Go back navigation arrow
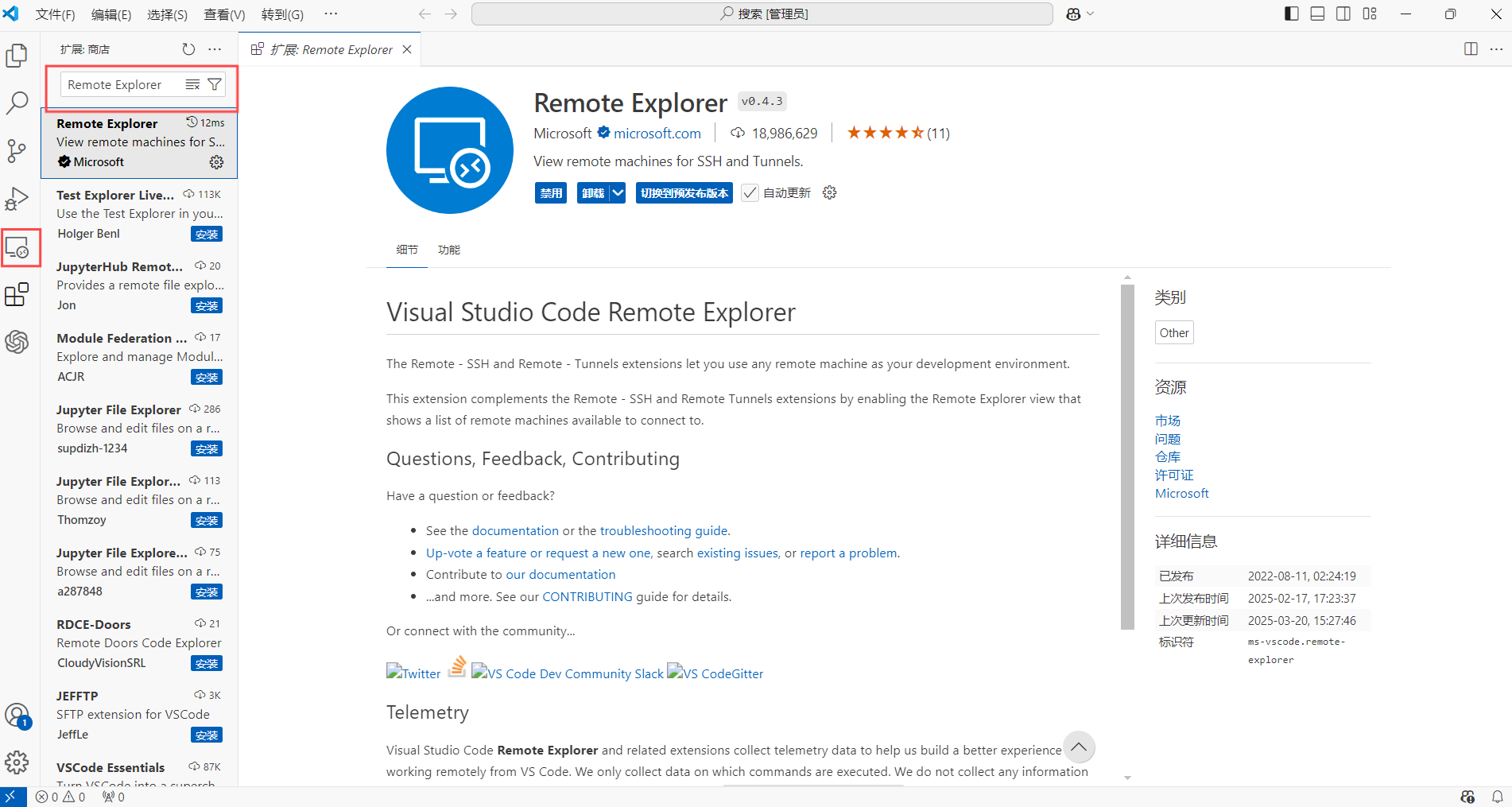 (x=425, y=14)
